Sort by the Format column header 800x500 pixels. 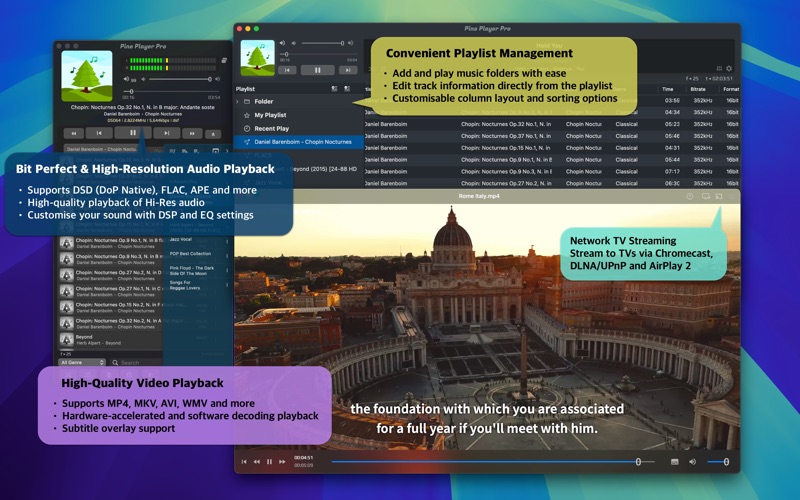(x=730, y=89)
